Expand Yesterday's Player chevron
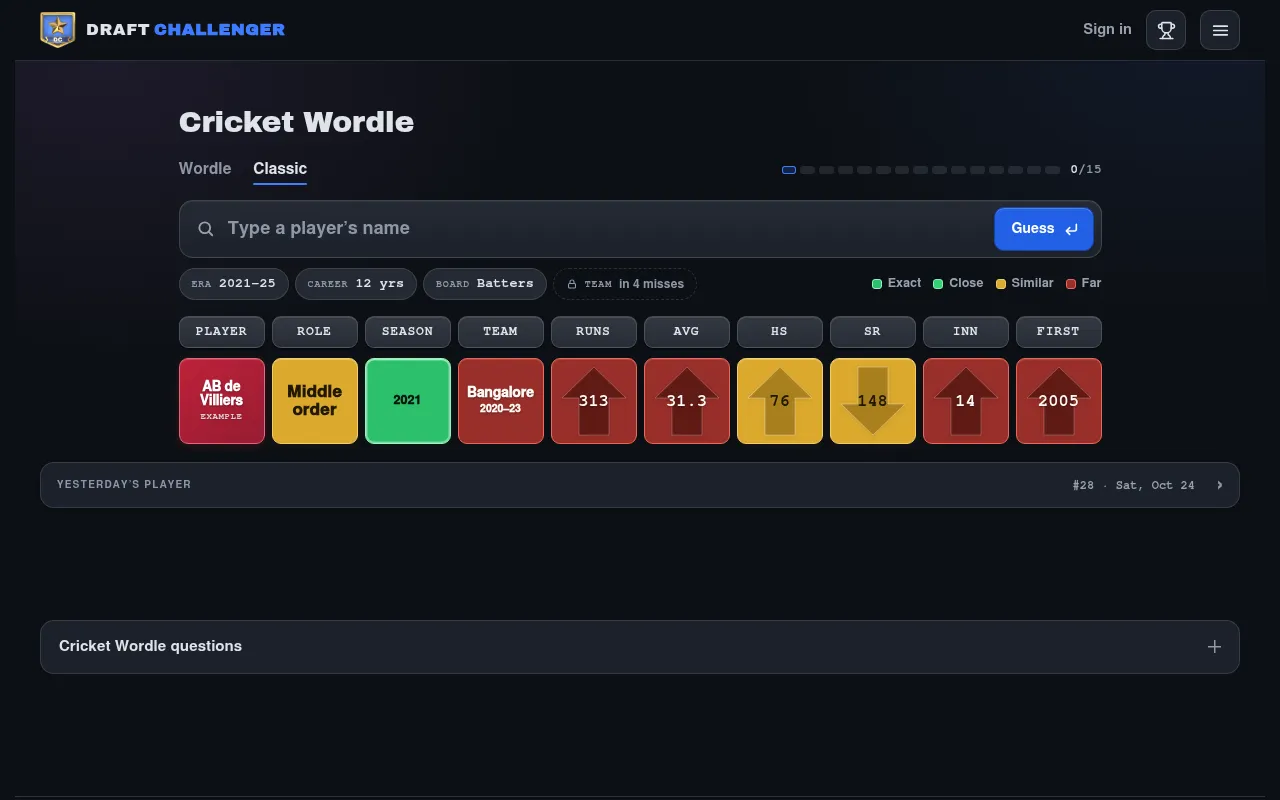 (x=1220, y=485)
